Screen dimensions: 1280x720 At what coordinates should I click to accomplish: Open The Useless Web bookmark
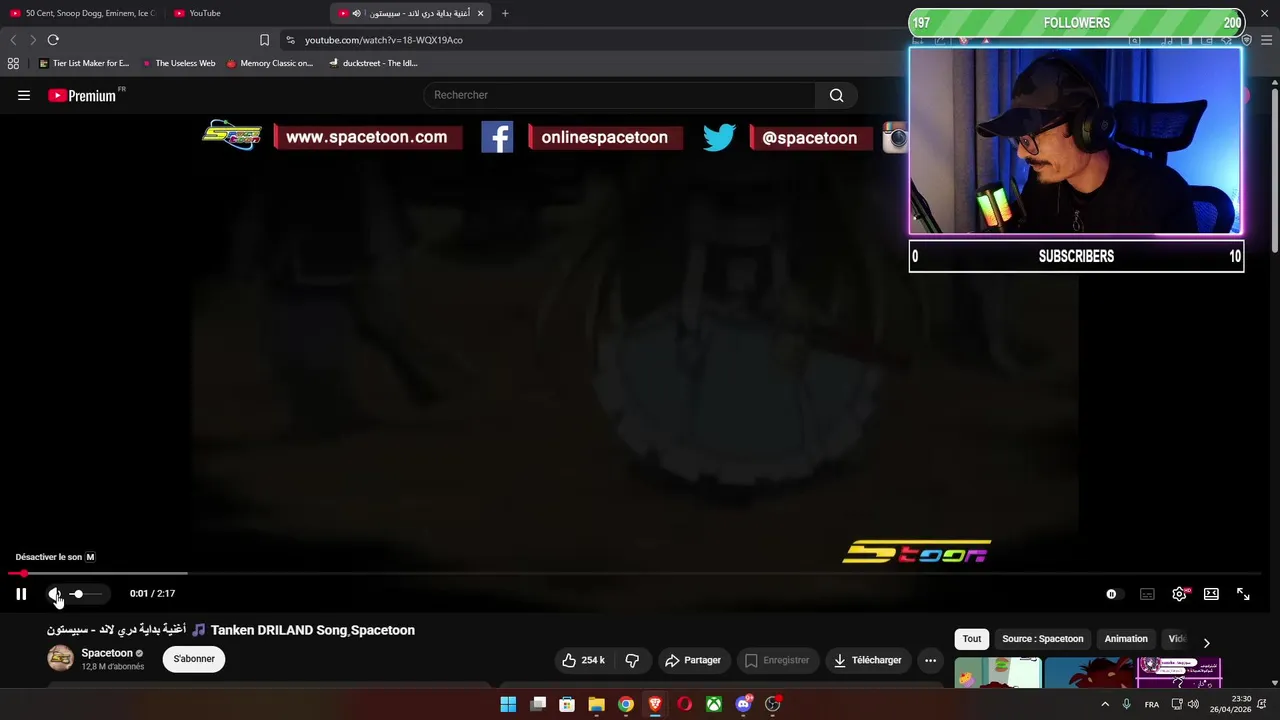tap(179, 63)
